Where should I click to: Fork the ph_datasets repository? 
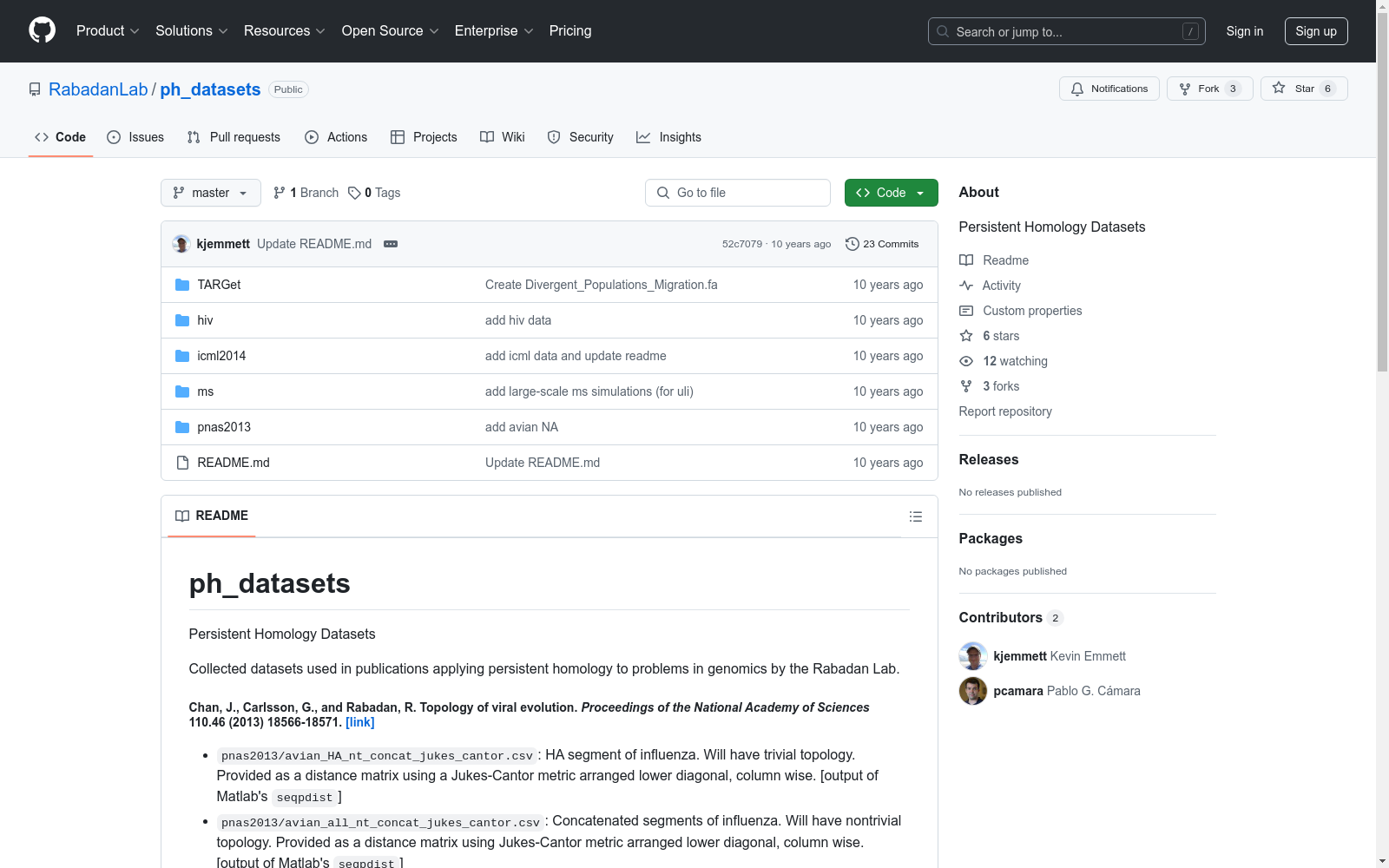click(x=1209, y=89)
